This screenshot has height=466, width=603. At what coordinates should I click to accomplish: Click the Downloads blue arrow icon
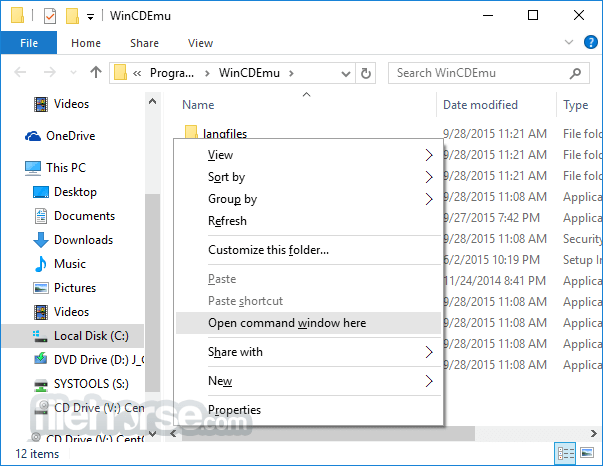click(x=41, y=240)
